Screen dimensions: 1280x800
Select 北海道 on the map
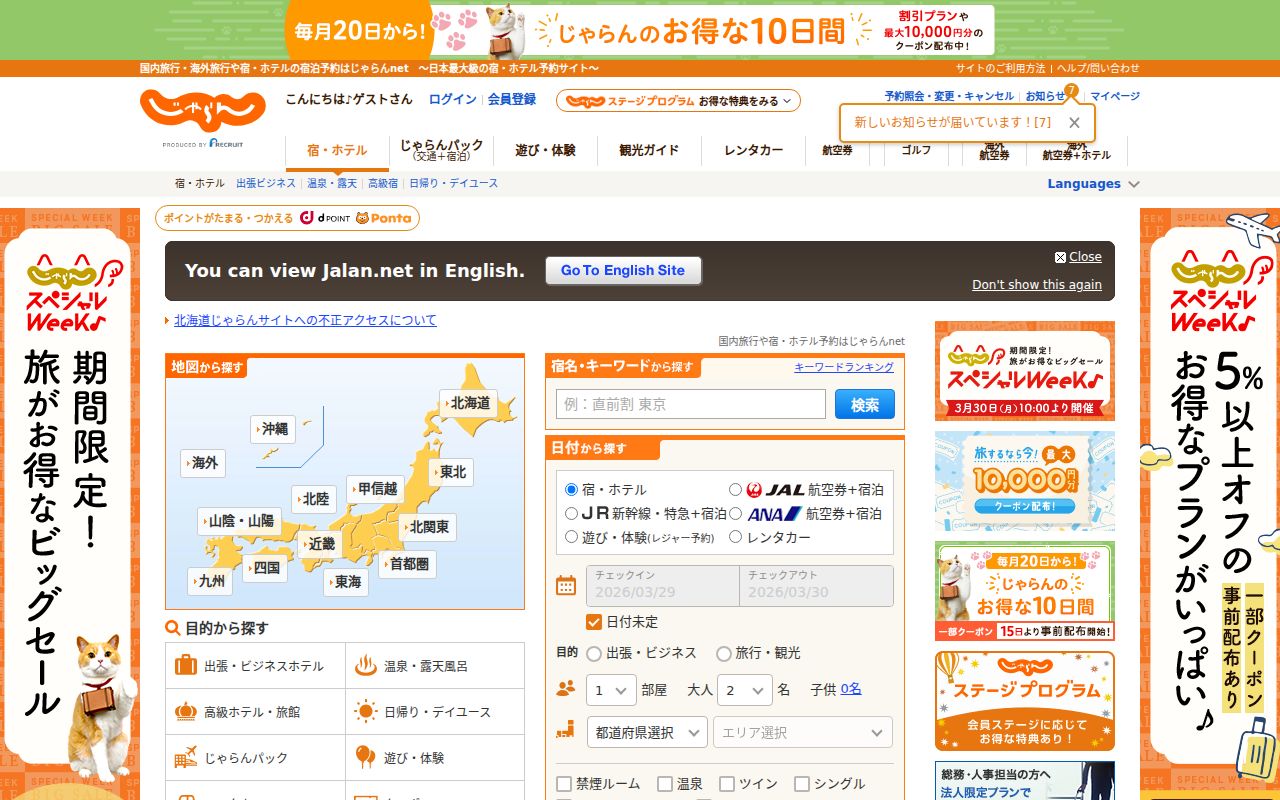[x=469, y=403]
